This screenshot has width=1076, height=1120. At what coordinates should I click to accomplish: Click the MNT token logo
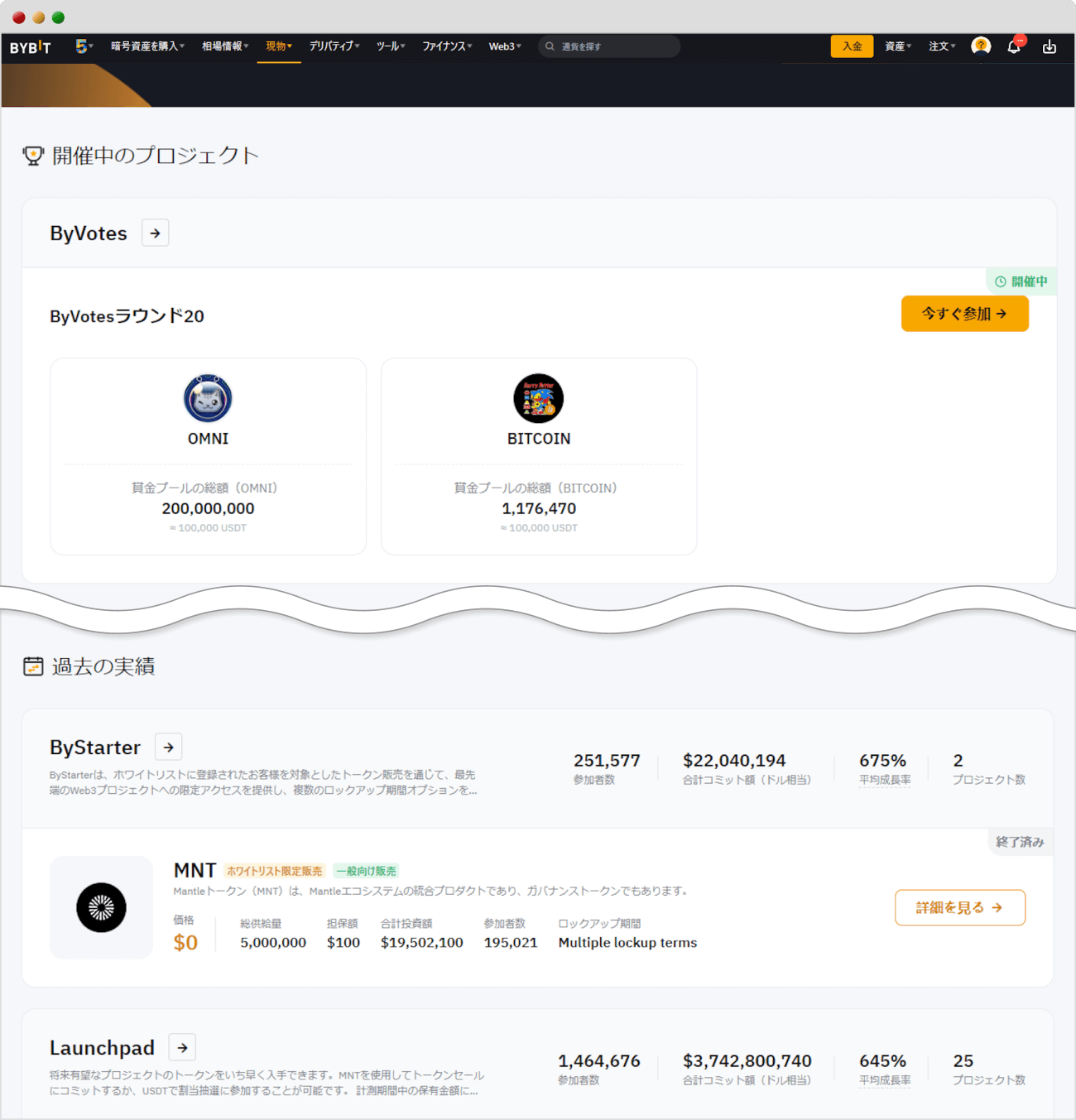(x=101, y=907)
